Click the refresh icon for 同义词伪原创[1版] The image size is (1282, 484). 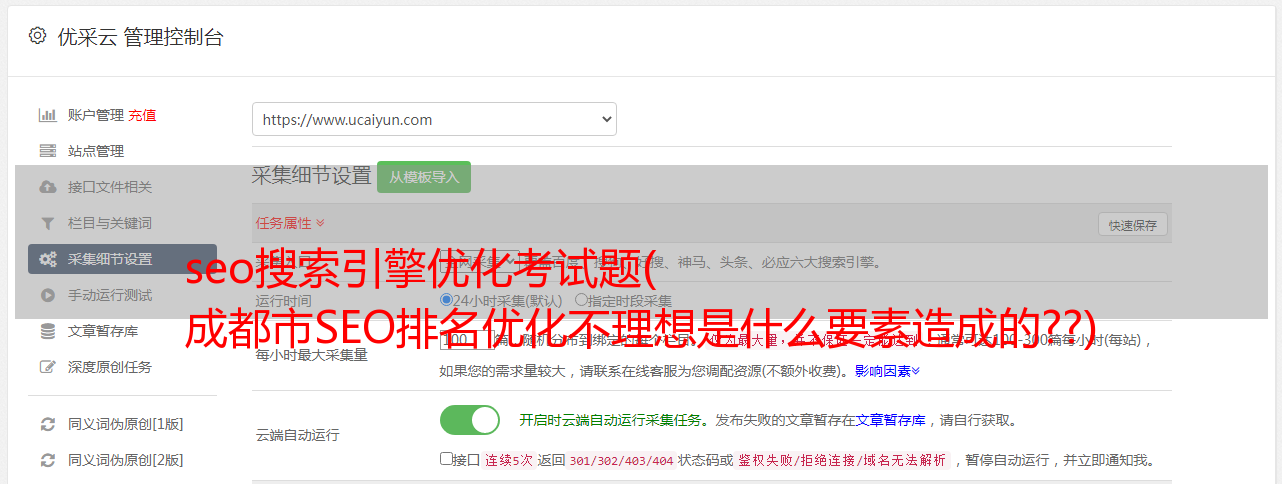(47, 424)
